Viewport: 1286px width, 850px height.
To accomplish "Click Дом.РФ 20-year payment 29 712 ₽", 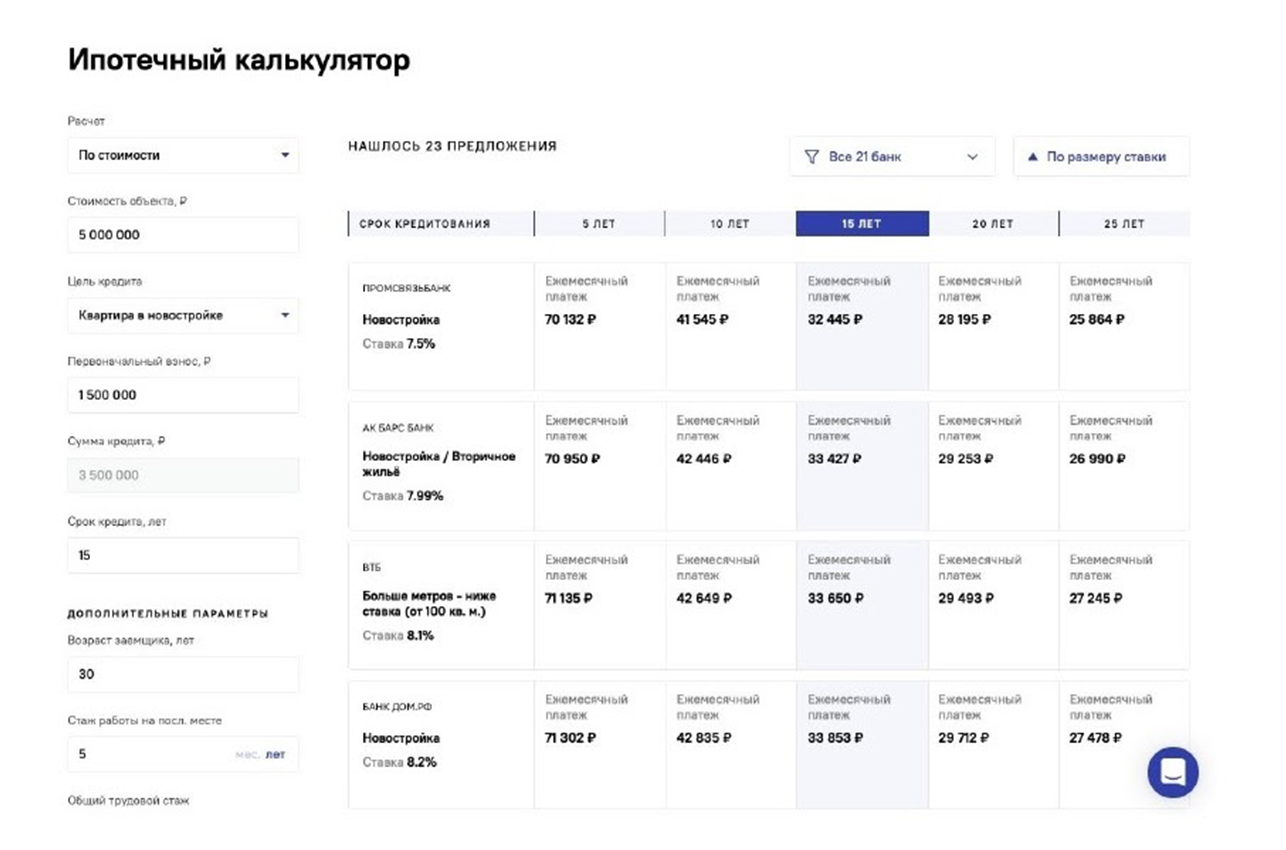I will 965,738.
